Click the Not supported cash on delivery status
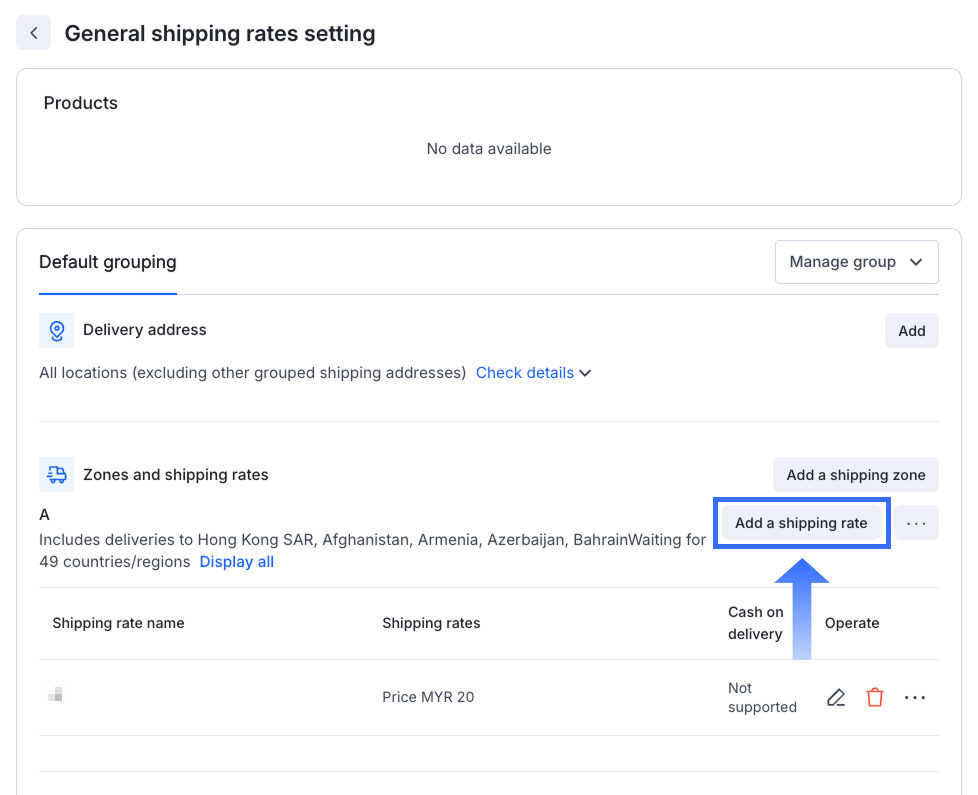The height and width of the screenshot is (795, 978). [x=762, y=698]
